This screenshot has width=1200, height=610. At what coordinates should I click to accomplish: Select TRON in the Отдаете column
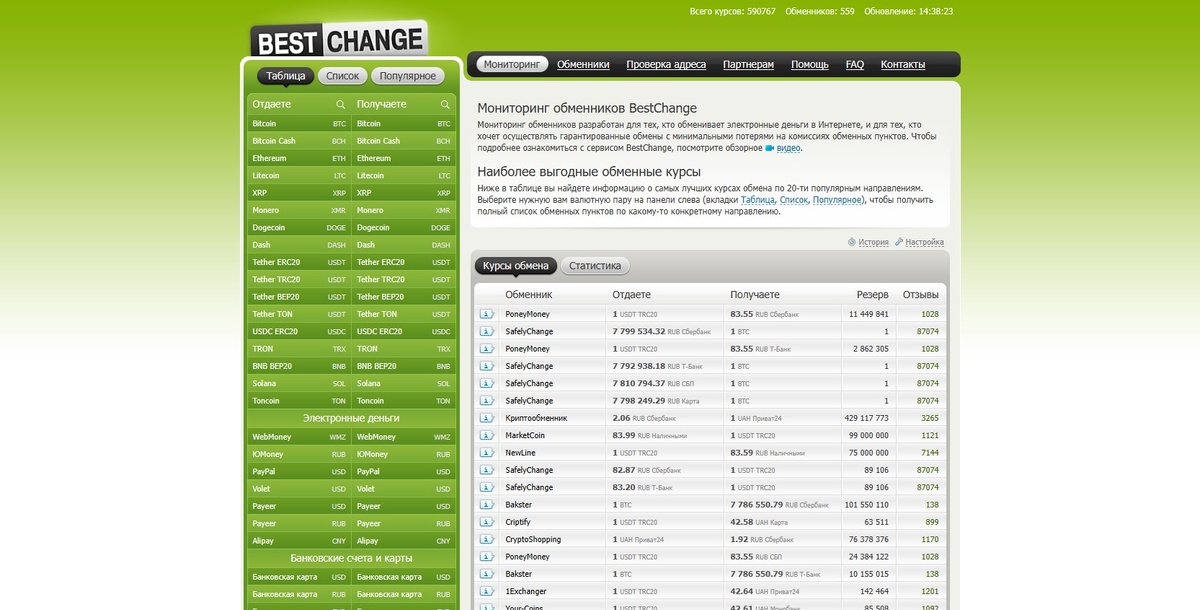tap(299, 349)
